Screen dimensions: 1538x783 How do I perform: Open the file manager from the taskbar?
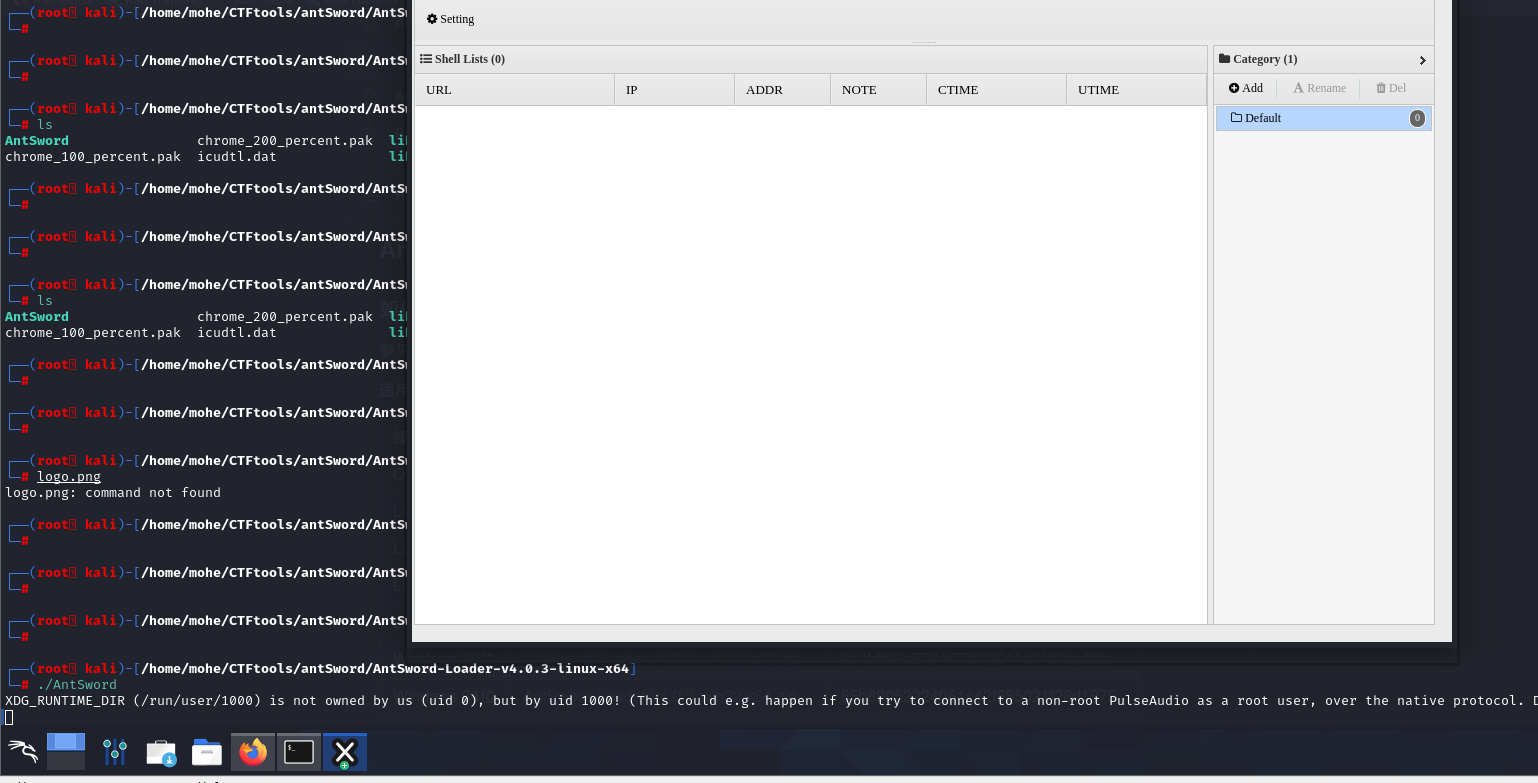pyautogui.click(x=206, y=751)
